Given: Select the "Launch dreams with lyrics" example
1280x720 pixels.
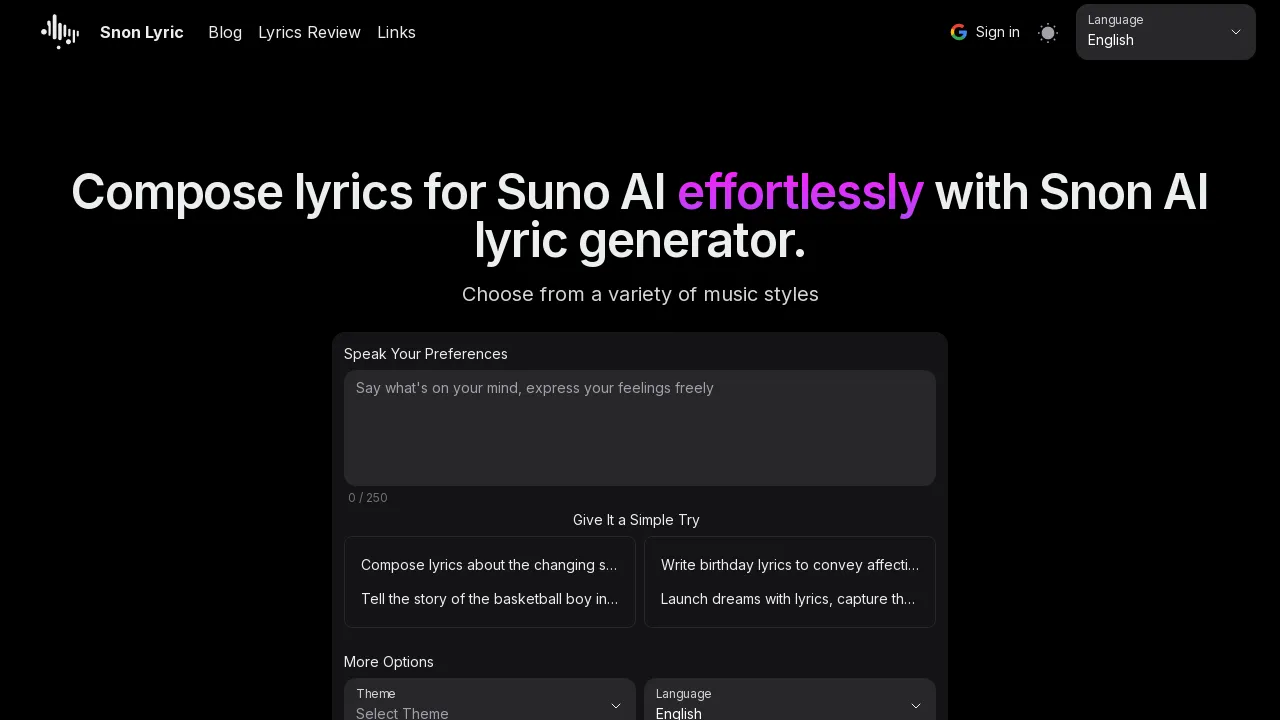Looking at the screenshot, I should [x=790, y=599].
